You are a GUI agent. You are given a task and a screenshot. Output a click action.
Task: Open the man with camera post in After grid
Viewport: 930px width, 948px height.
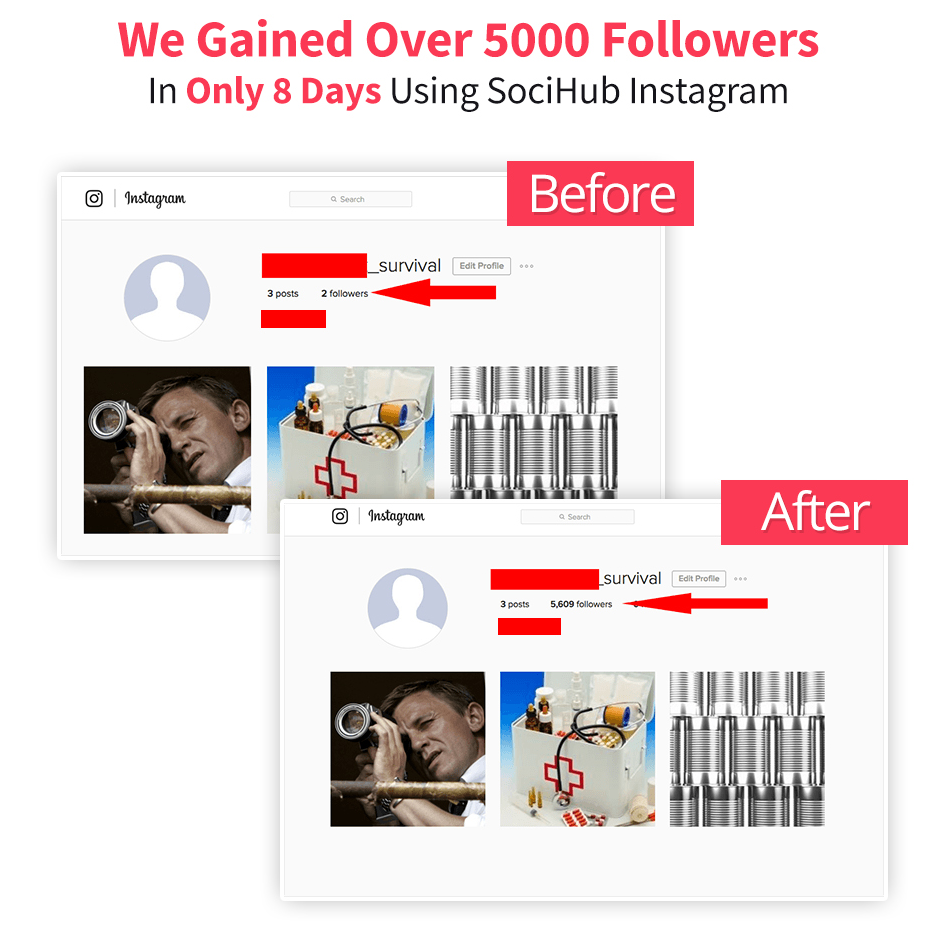[408, 749]
